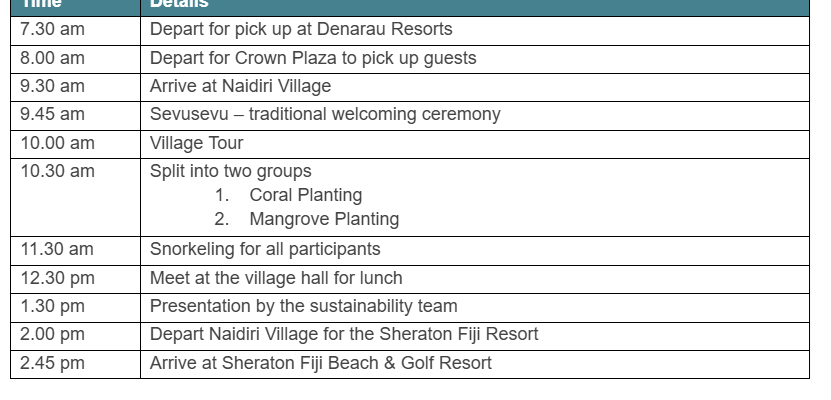Click the 11.30 am time cell
This screenshot has height=400, width=831.
[75, 251]
